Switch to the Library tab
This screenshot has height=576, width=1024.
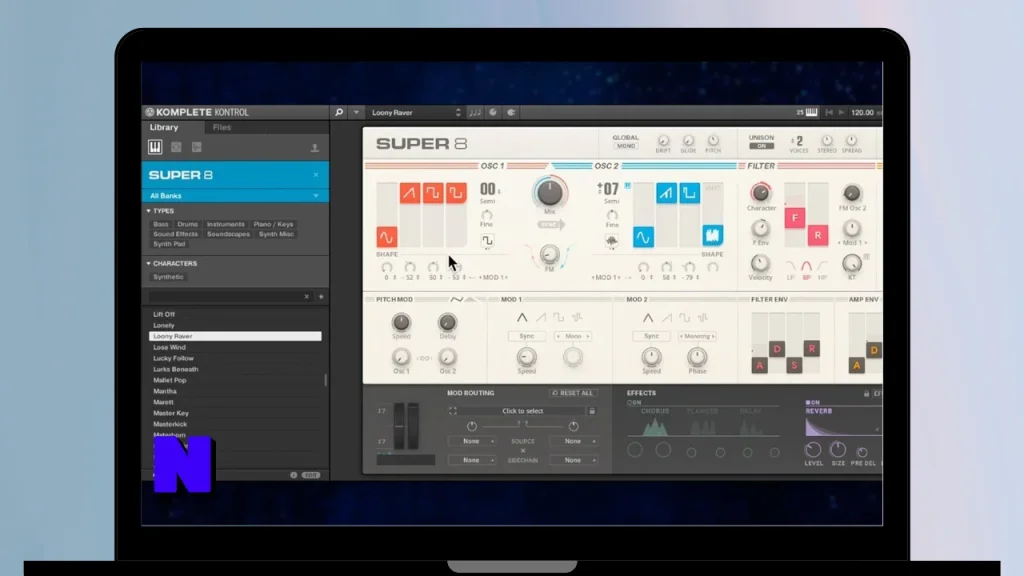(164, 127)
